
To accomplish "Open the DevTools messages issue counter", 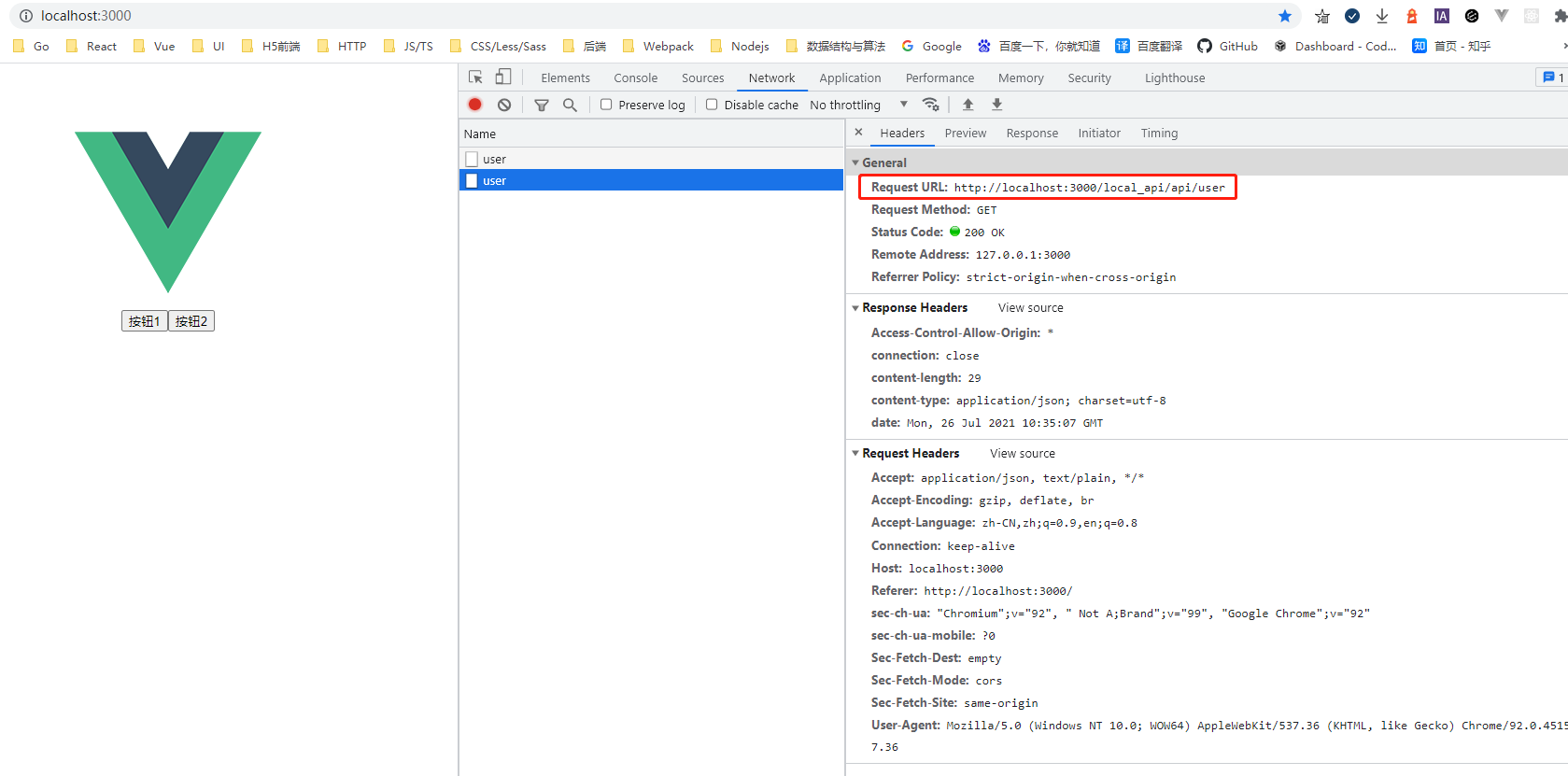I will (x=1553, y=78).
